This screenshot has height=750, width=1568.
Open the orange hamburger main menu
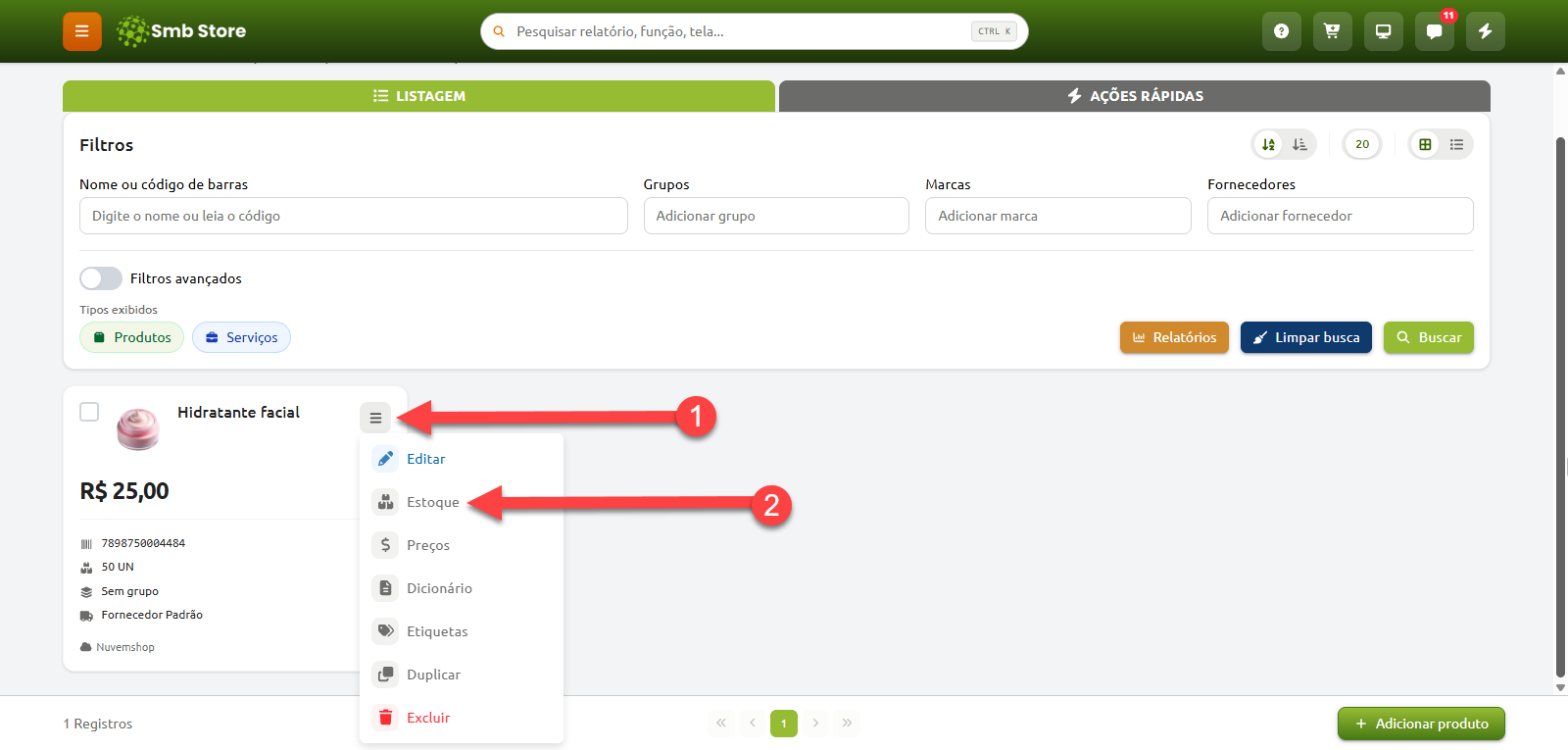[82, 31]
